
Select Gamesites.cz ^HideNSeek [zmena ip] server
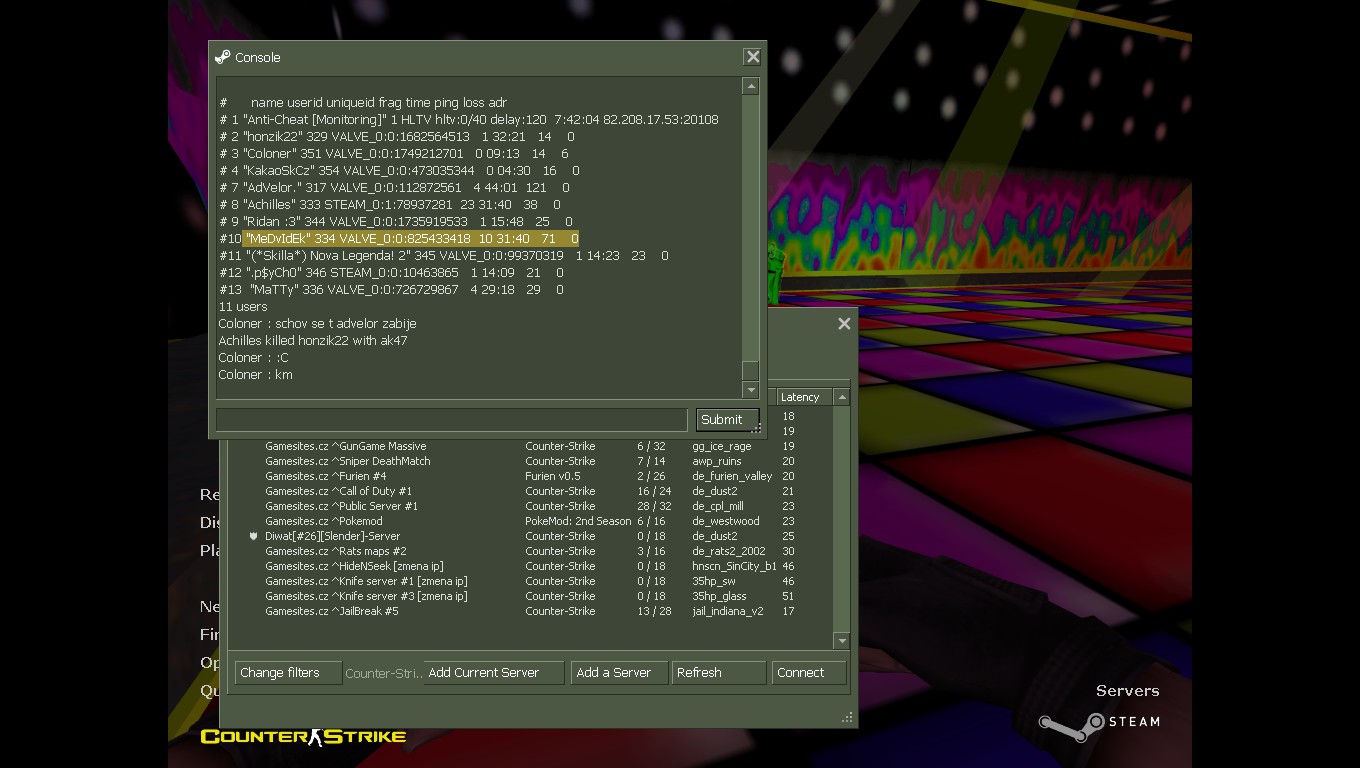pos(530,566)
